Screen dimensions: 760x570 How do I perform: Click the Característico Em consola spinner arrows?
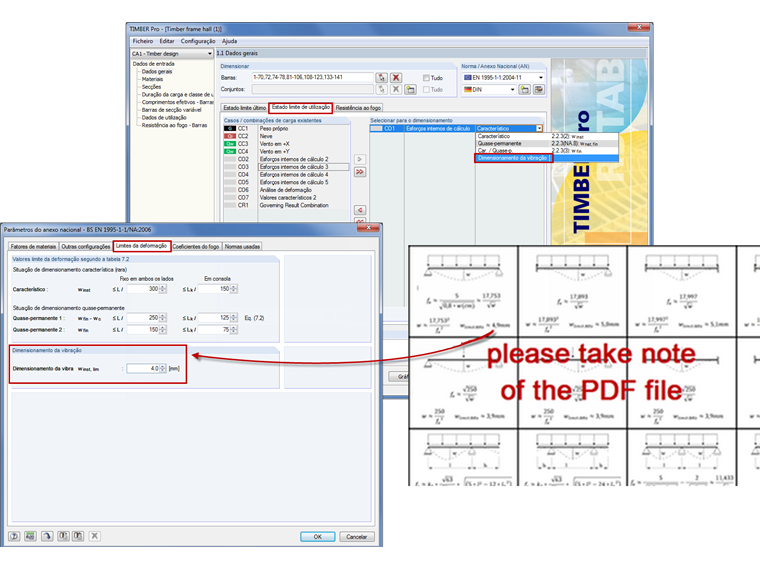coord(234,289)
